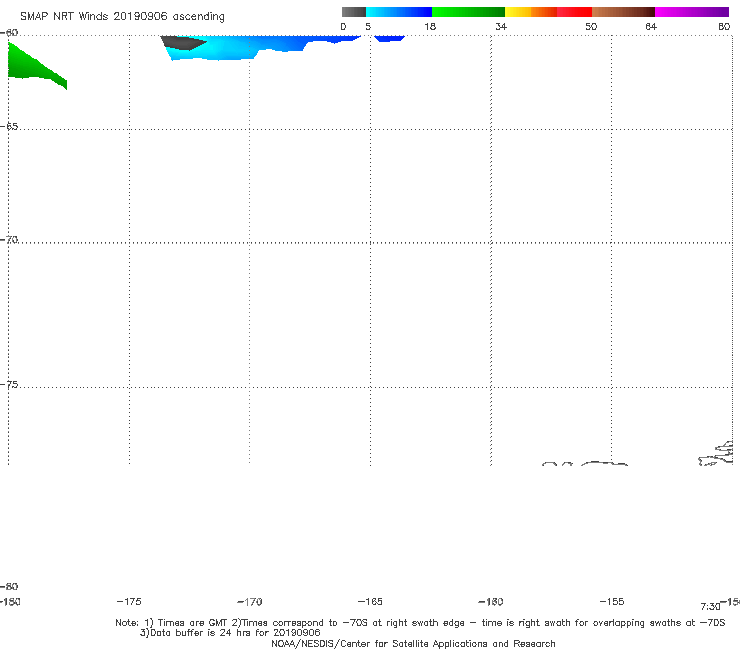Click the latitude axis label -70
This screenshot has height=650, width=740.
9,240
